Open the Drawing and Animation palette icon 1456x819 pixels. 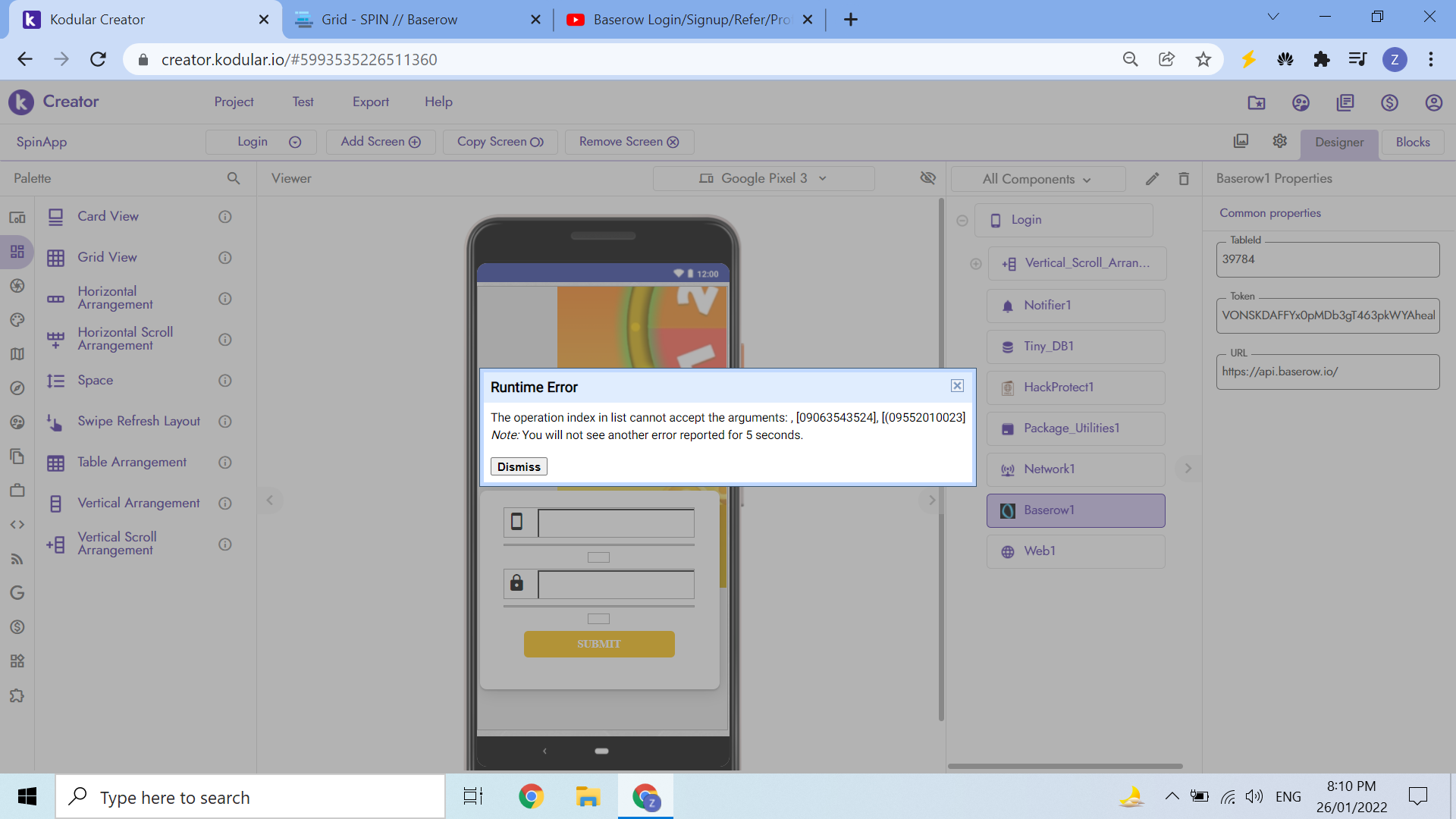pyautogui.click(x=17, y=320)
